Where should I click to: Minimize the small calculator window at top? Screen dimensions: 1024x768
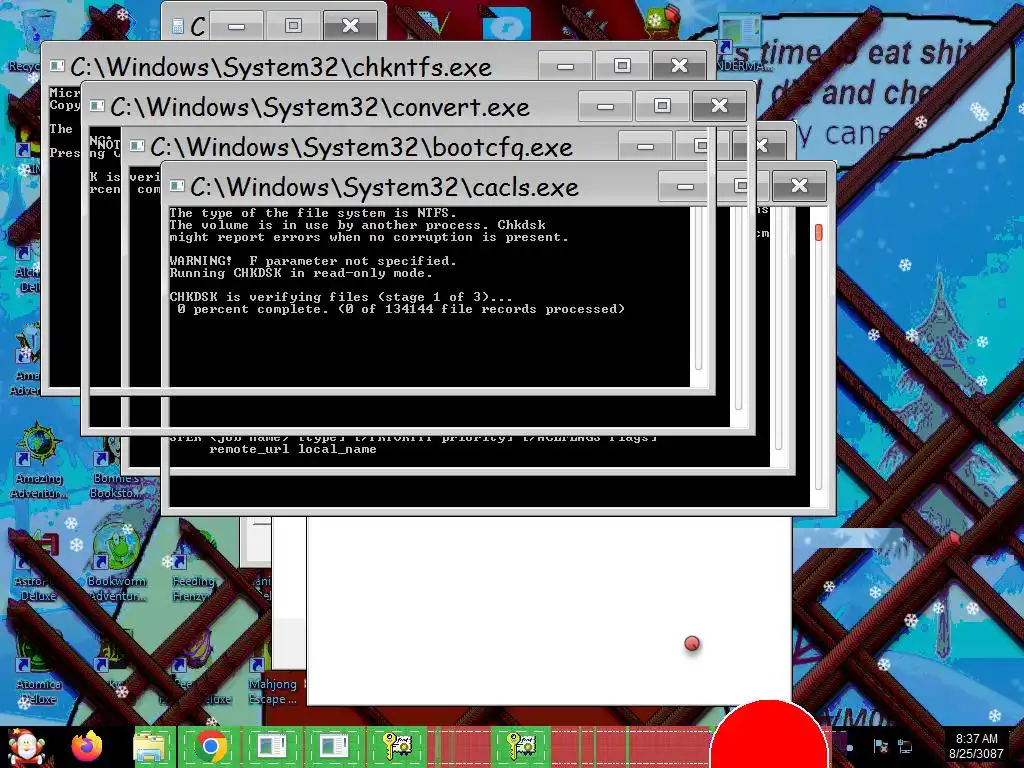coord(236,25)
